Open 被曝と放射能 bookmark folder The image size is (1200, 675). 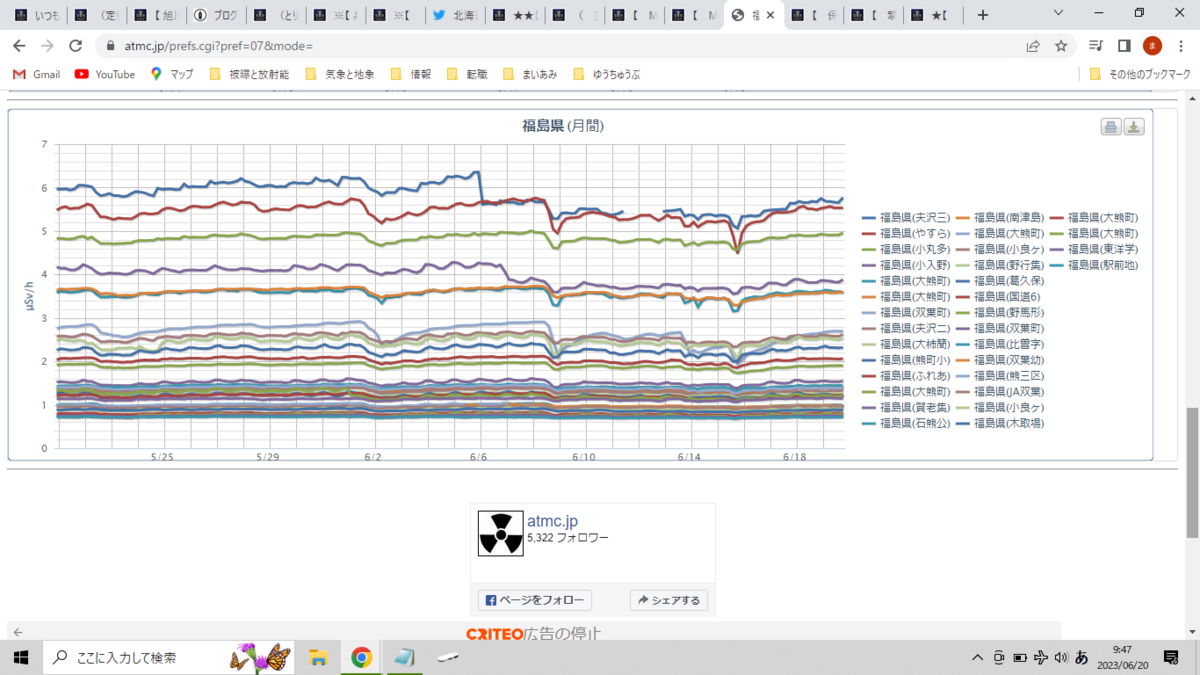[249, 74]
